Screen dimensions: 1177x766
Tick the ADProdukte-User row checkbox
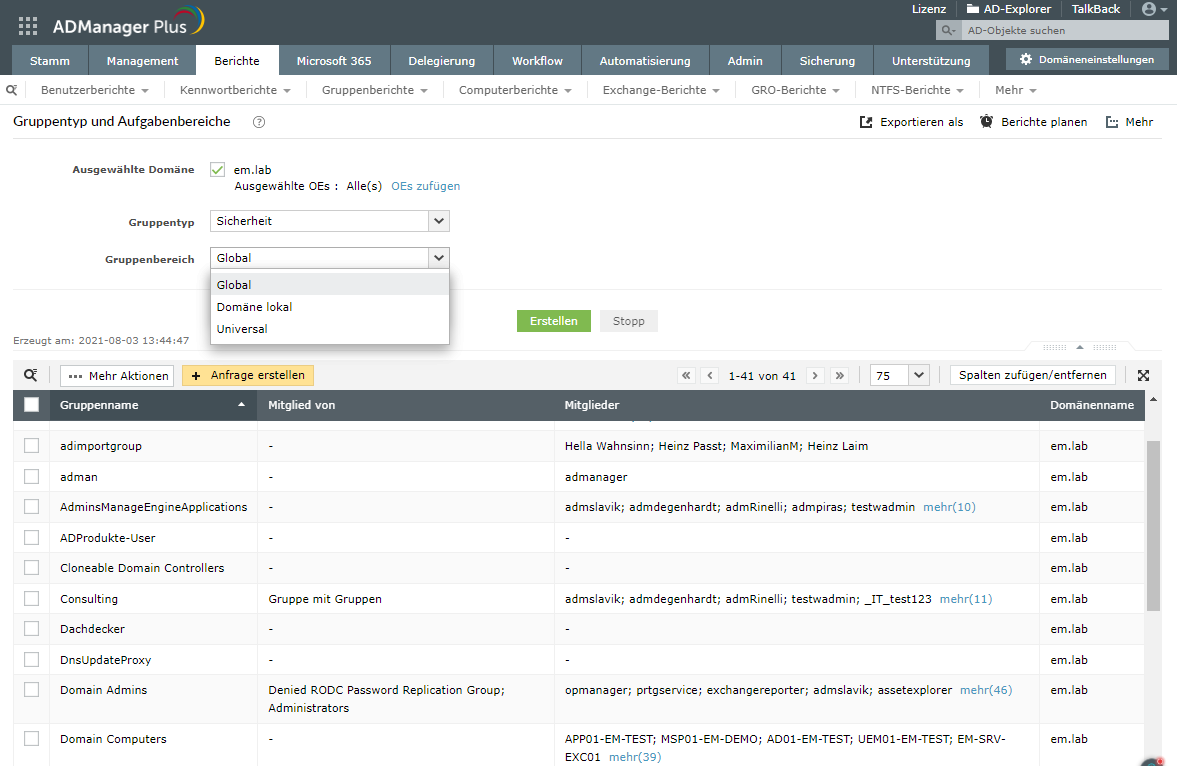(x=32, y=538)
